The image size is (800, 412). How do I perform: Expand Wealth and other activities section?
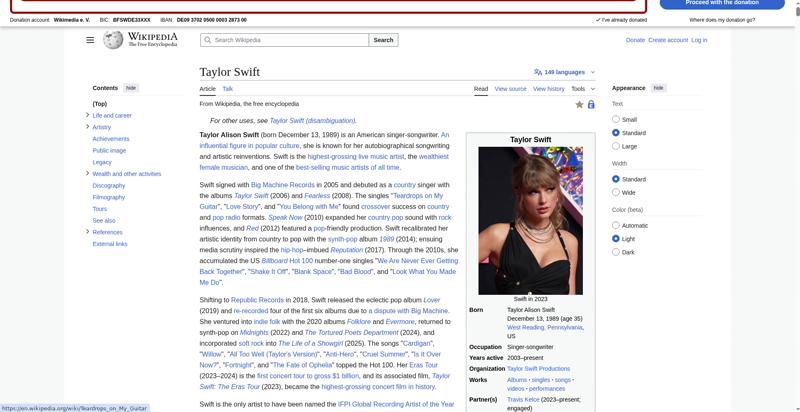[88, 174]
